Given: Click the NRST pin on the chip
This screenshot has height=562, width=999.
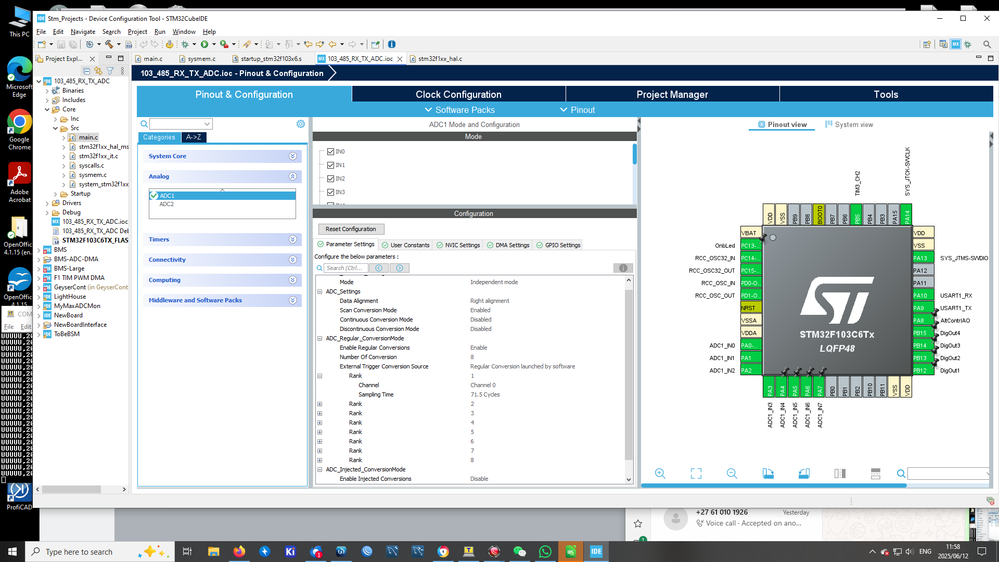Looking at the screenshot, I should pyautogui.click(x=751, y=308).
